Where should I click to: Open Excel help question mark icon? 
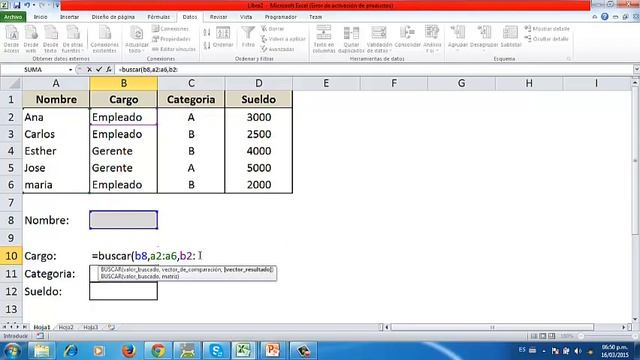click(604, 17)
